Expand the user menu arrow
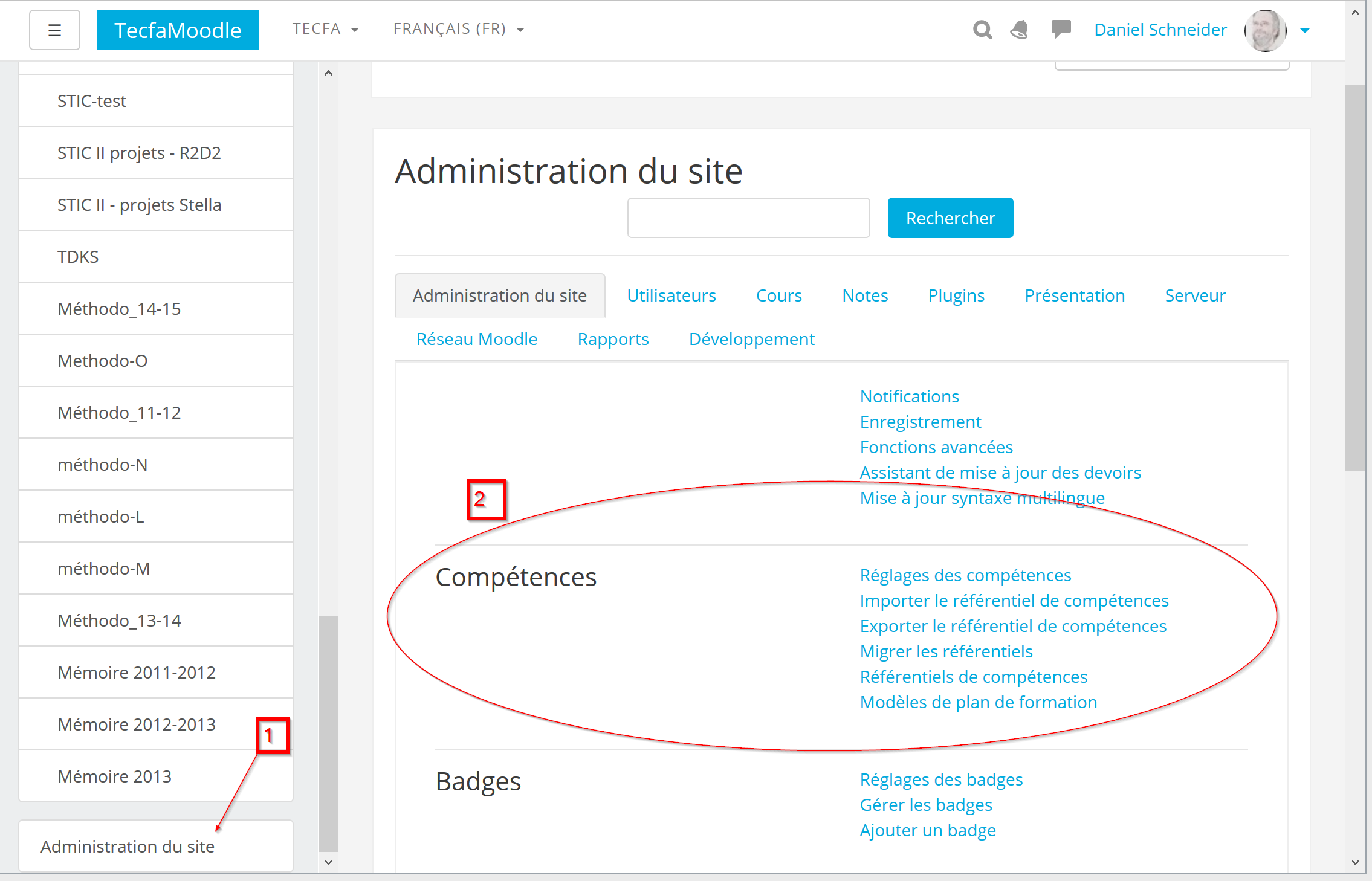Viewport: 1372px width, 881px height. tap(1305, 30)
